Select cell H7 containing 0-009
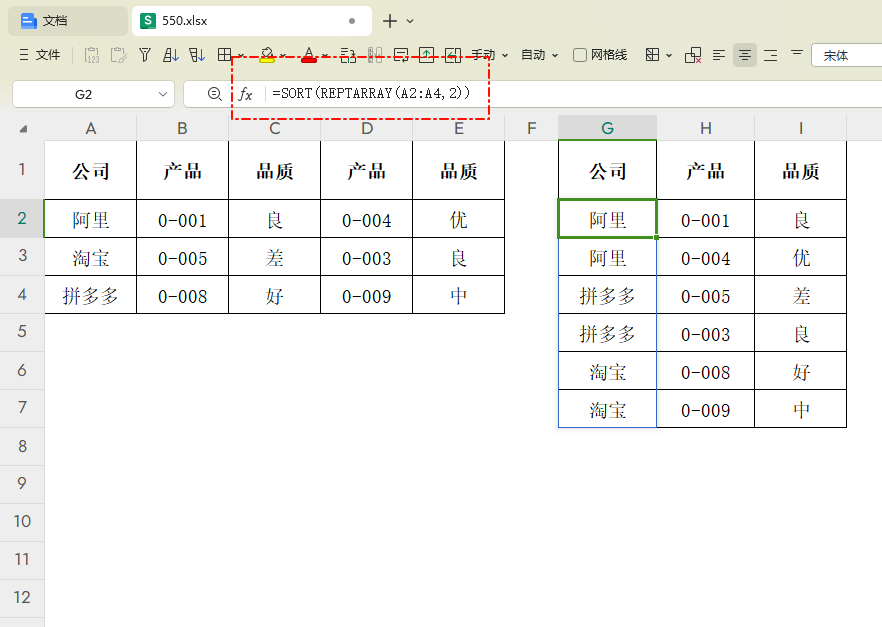This screenshot has width=882, height=627. [x=705, y=409]
